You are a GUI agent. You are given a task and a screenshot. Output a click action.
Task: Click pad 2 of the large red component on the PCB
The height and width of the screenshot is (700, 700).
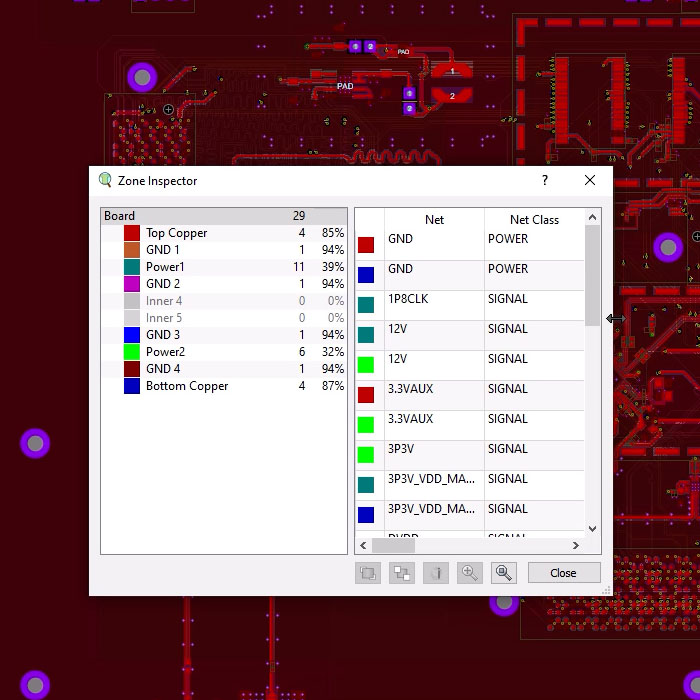coord(452,96)
